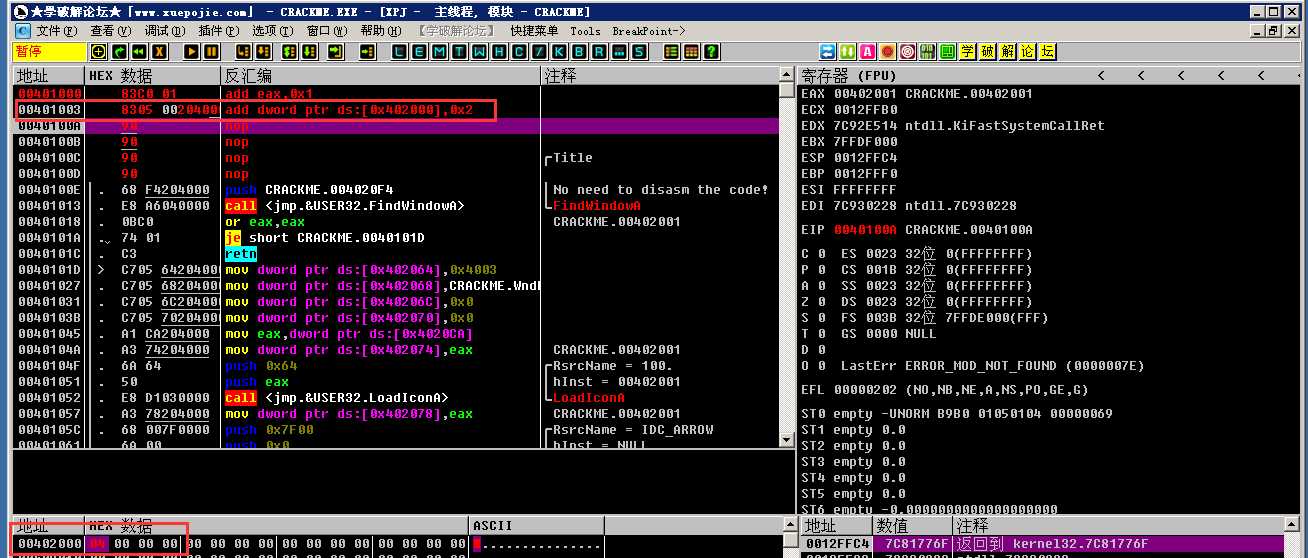Click the 注释 column header in disassembly
The height and width of the screenshot is (558, 1308).
[659, 76]
